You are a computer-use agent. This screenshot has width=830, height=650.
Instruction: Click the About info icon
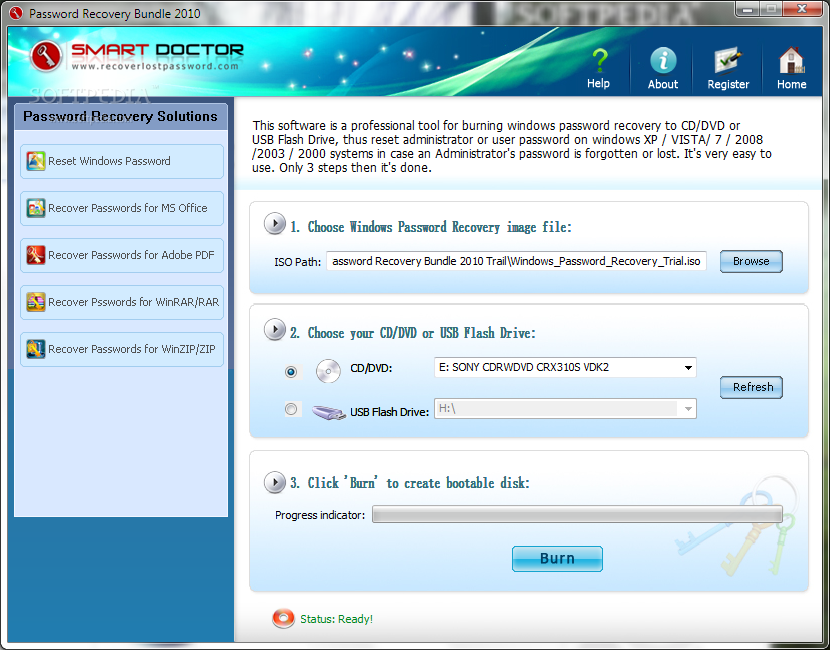pos(663,60)
